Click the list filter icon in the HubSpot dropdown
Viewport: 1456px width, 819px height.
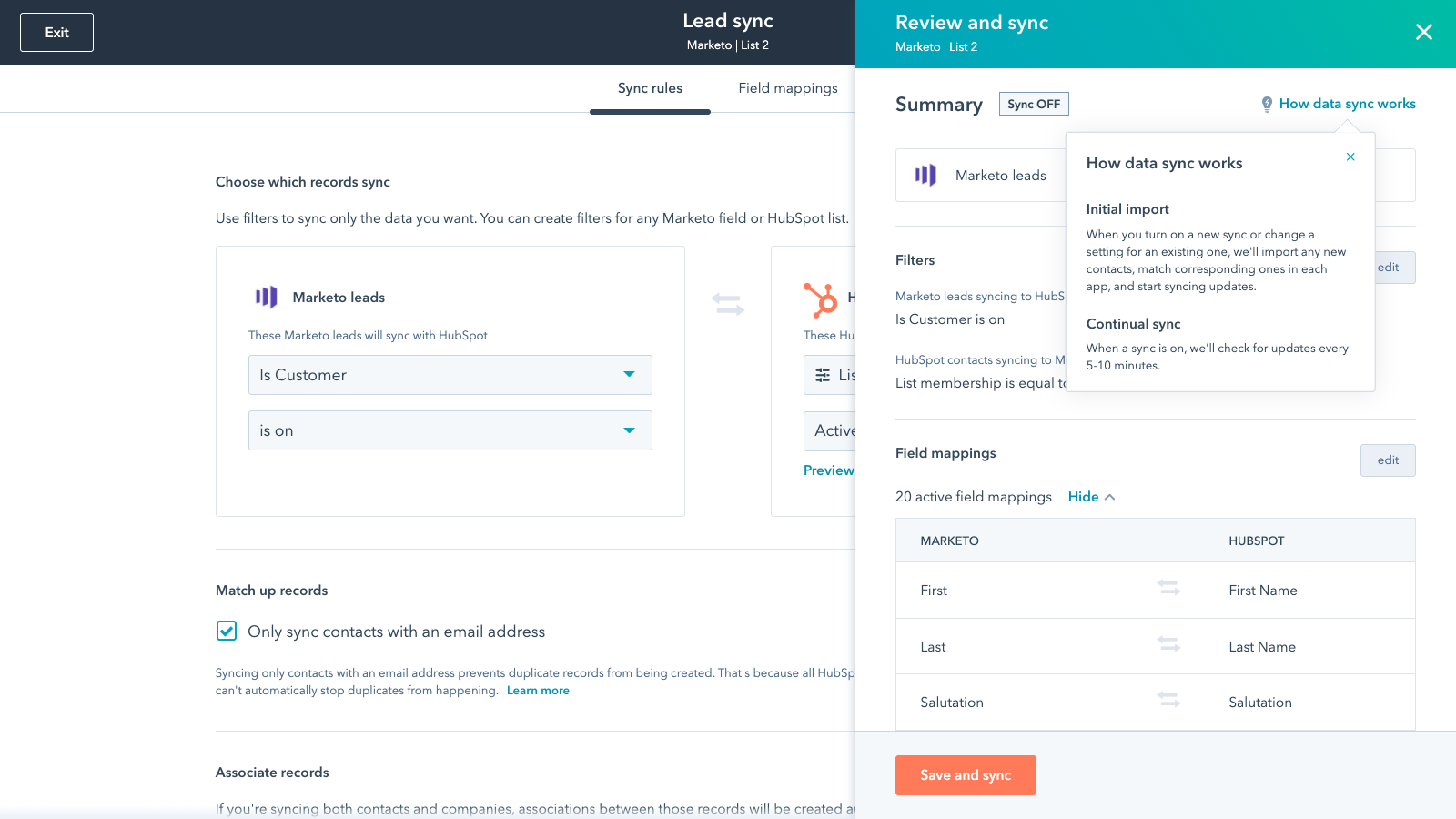822,375
